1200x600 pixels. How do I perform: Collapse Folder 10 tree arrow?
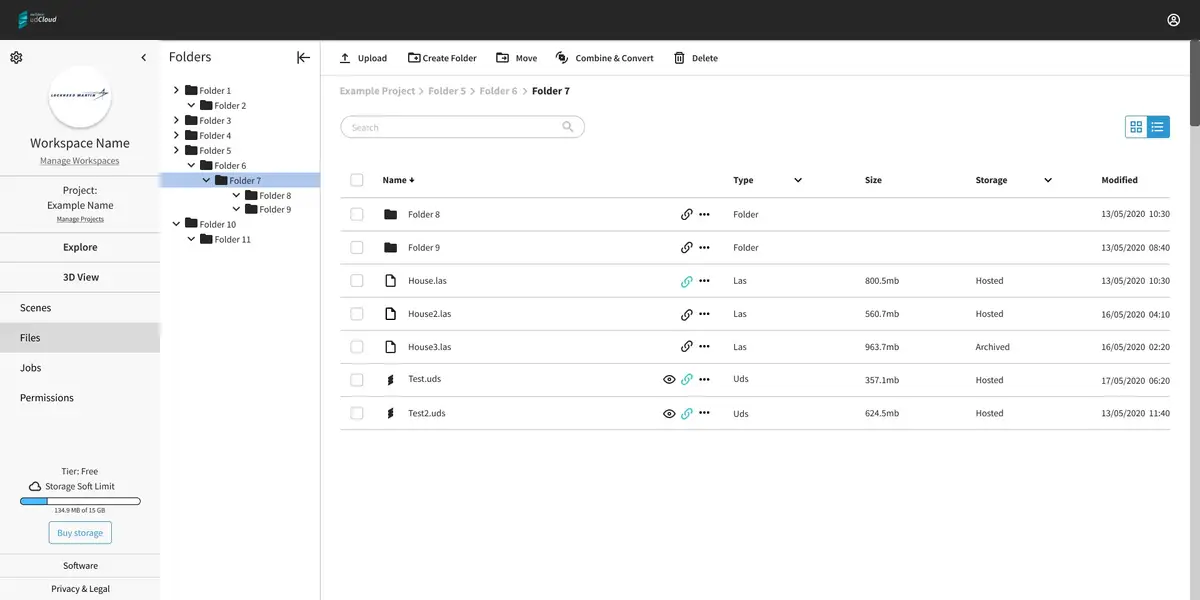(176, 224)
